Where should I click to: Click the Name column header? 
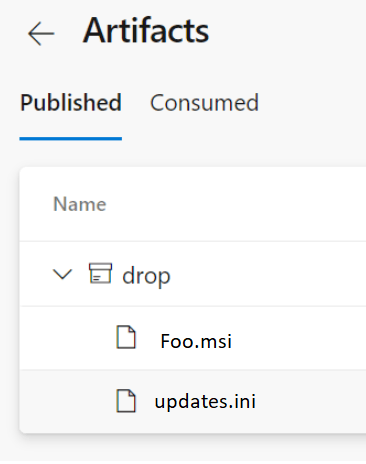pyautogui.click(x=80, y=204)
